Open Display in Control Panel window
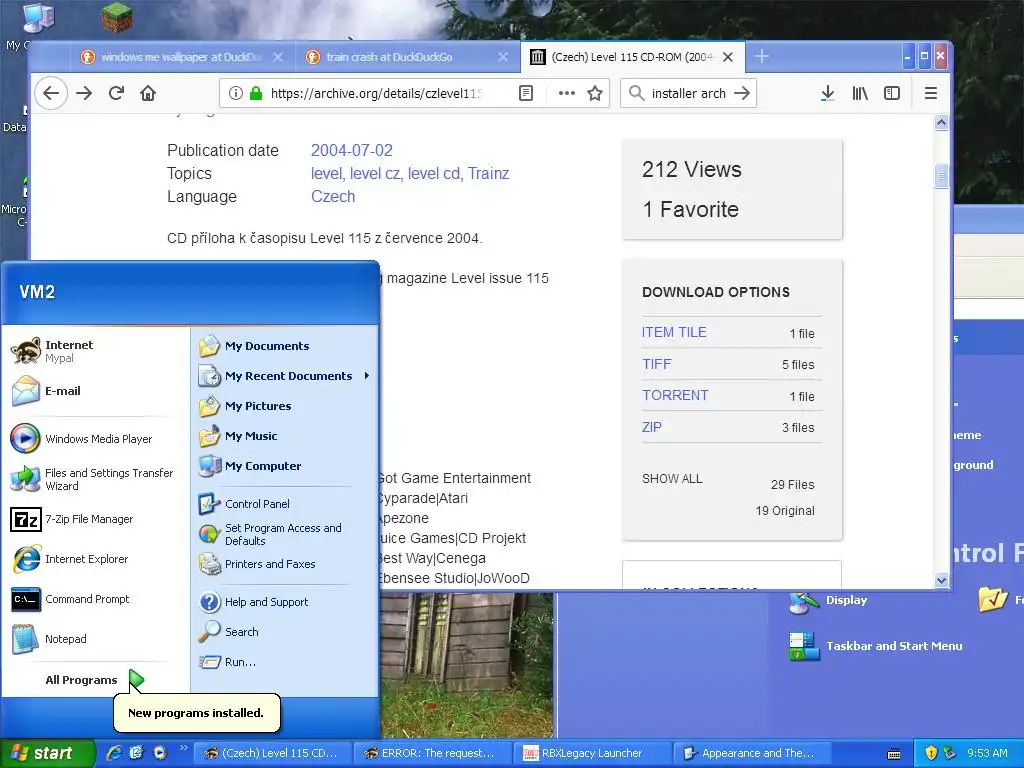 [x=828, y=600]
